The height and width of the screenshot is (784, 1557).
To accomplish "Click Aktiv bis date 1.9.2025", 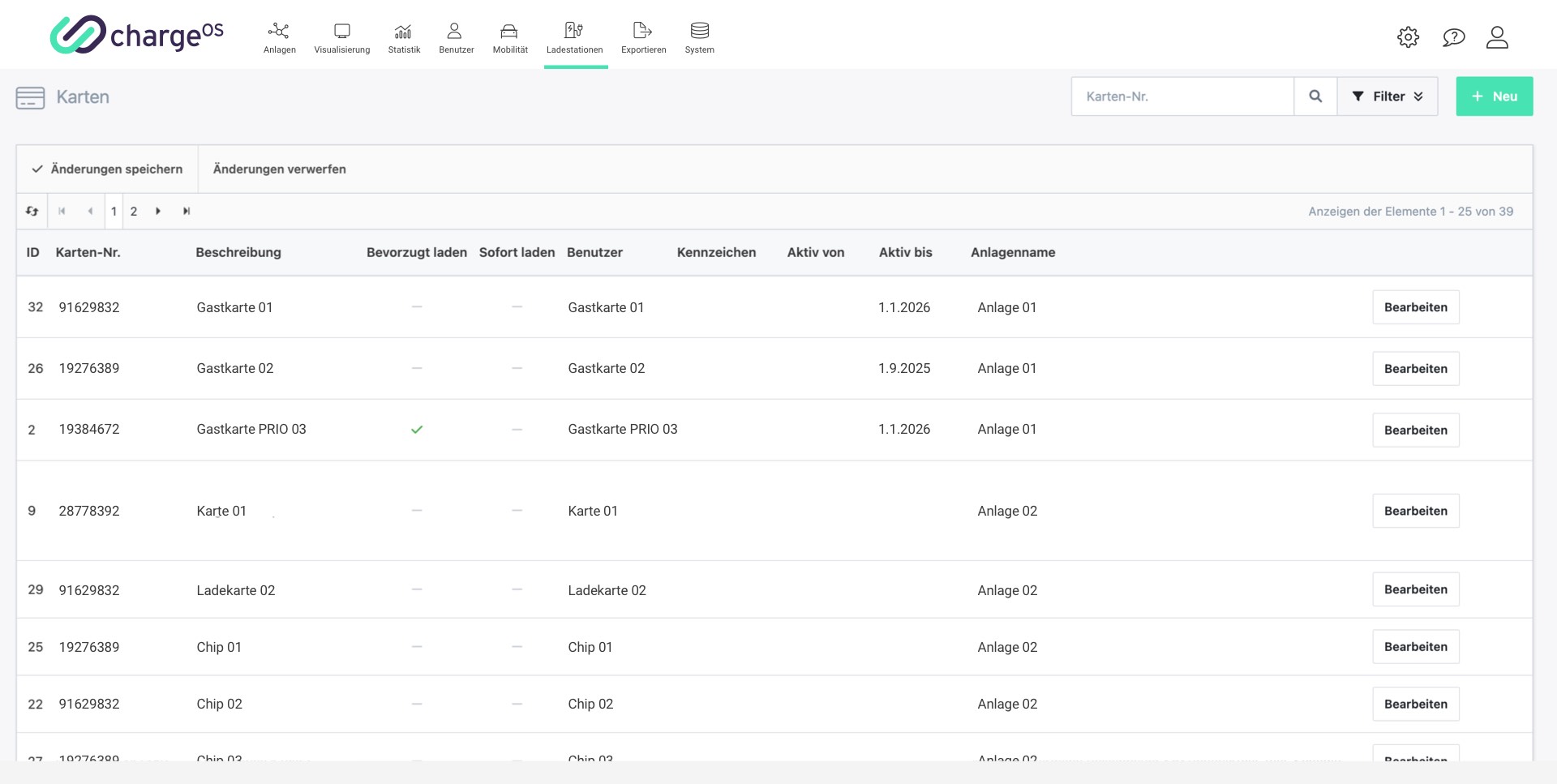I will pos(904,368).
